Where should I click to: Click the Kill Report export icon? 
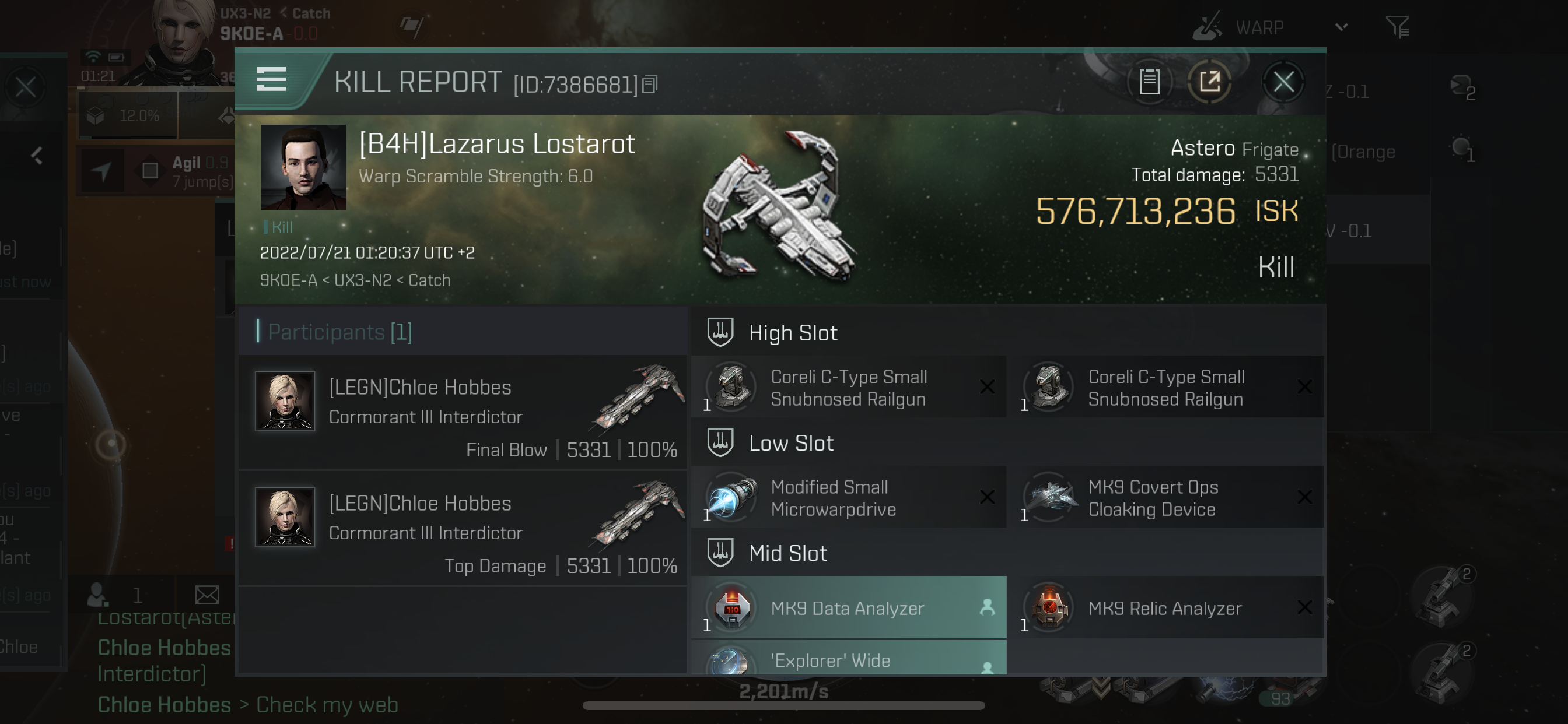[x=1209, y=82]
